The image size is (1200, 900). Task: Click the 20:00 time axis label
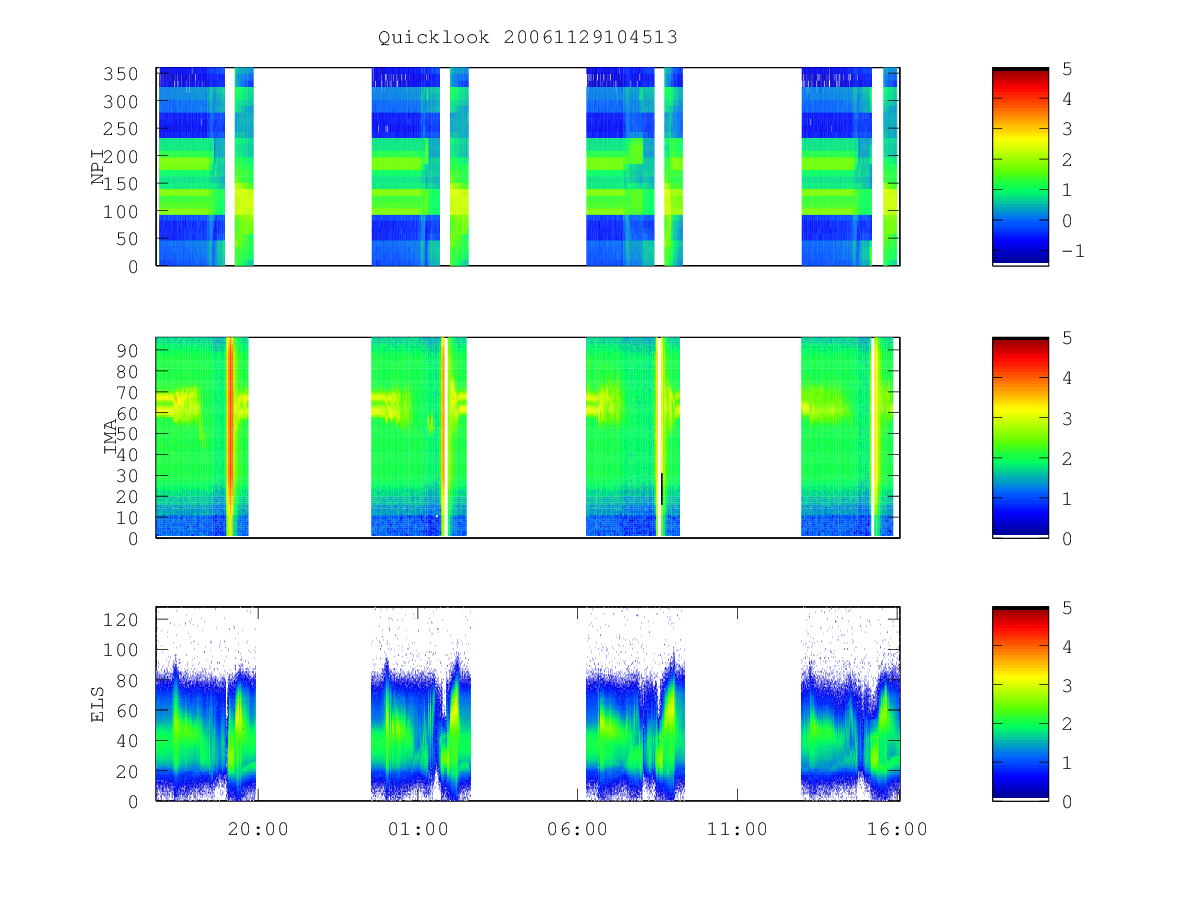pyautogui.click(x=258, y=829)
